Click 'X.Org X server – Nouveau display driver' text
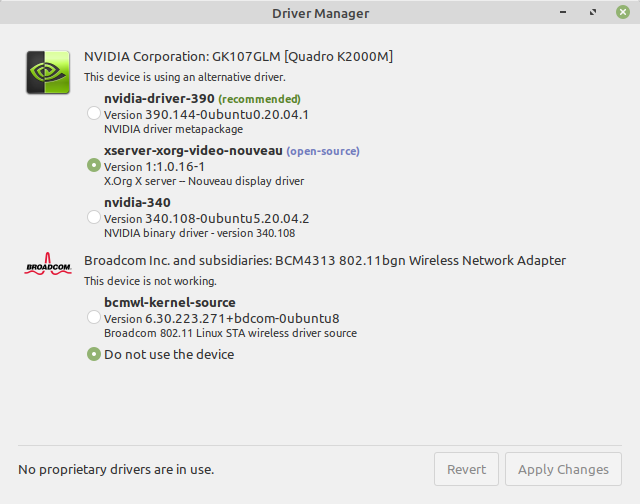Screen dimensions: 640x504 (204, 181)
